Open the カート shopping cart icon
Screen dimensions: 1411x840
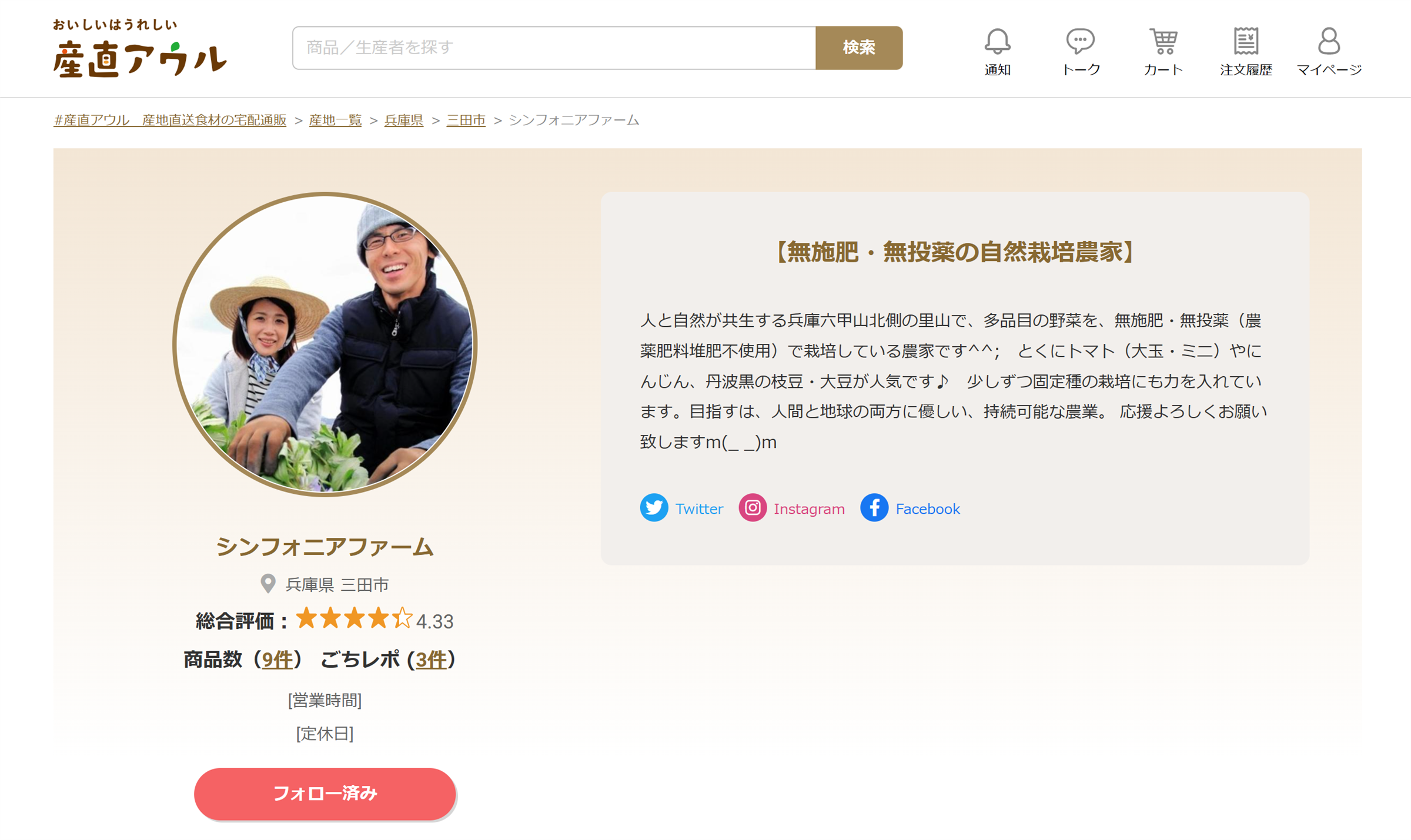click(x=1163, y=41)
